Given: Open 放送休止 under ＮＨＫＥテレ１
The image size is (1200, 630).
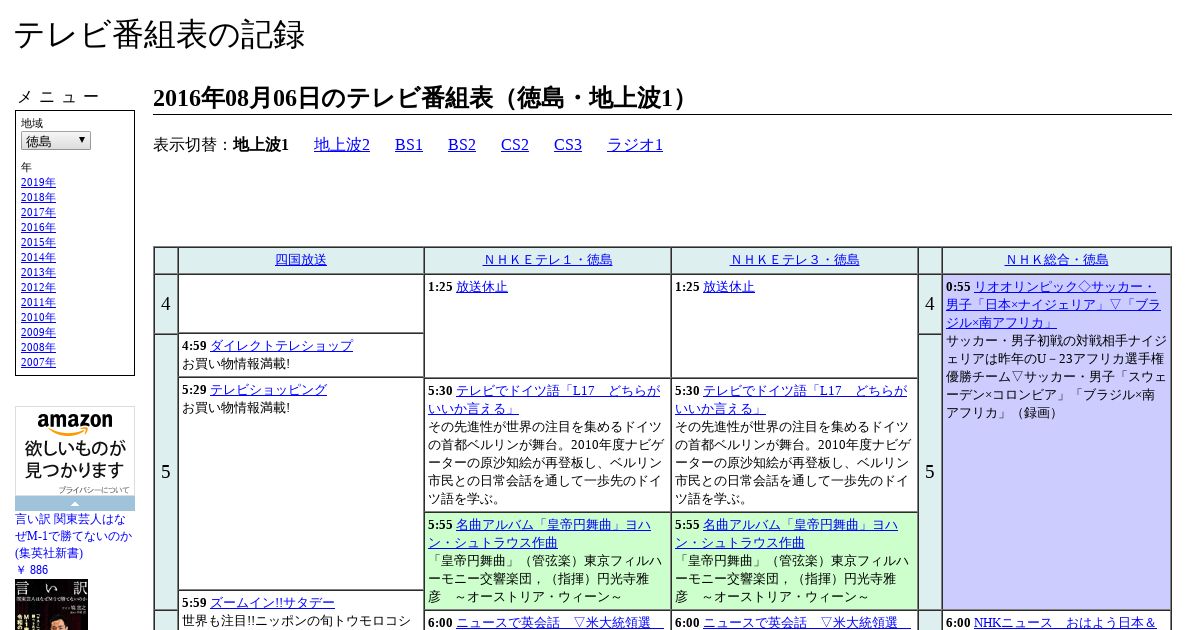Looking at the screenshot, I should tap(482, 287).
